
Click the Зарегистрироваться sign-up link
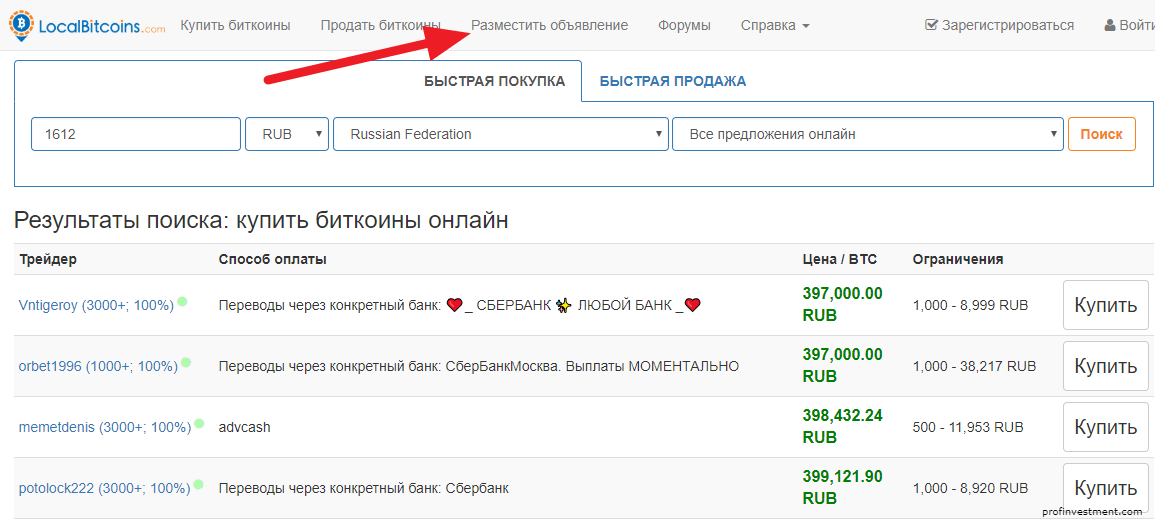(x=1000, y=25)
